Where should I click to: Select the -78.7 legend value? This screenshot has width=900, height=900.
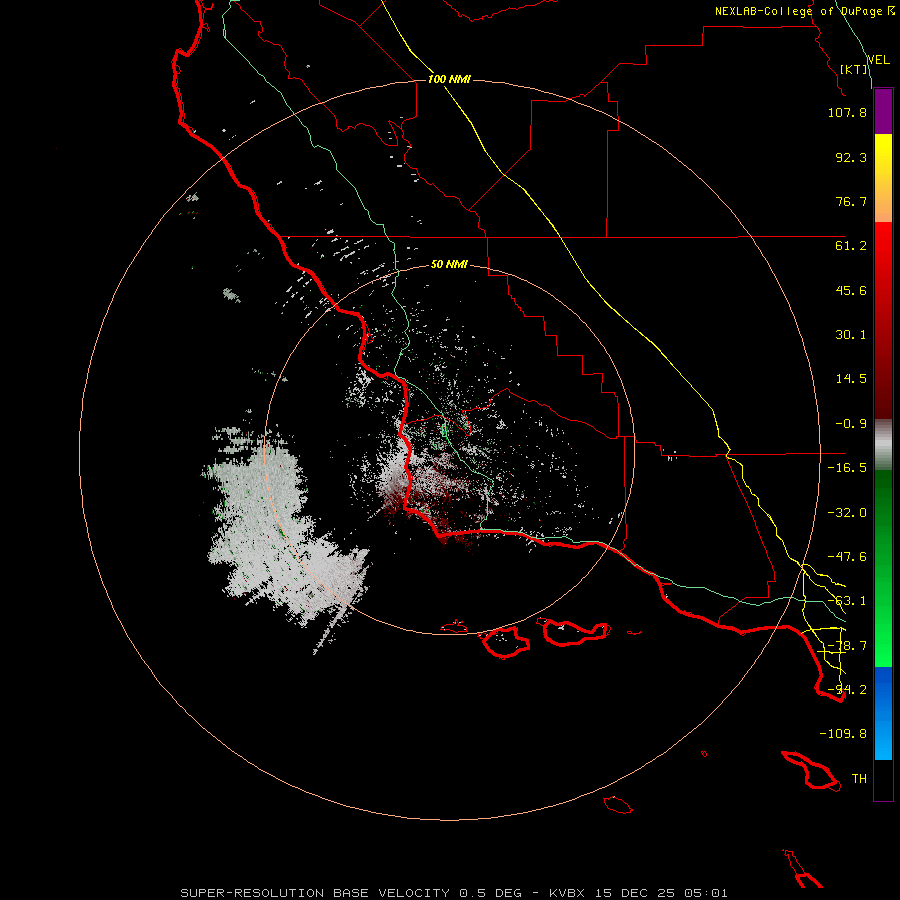847,646
